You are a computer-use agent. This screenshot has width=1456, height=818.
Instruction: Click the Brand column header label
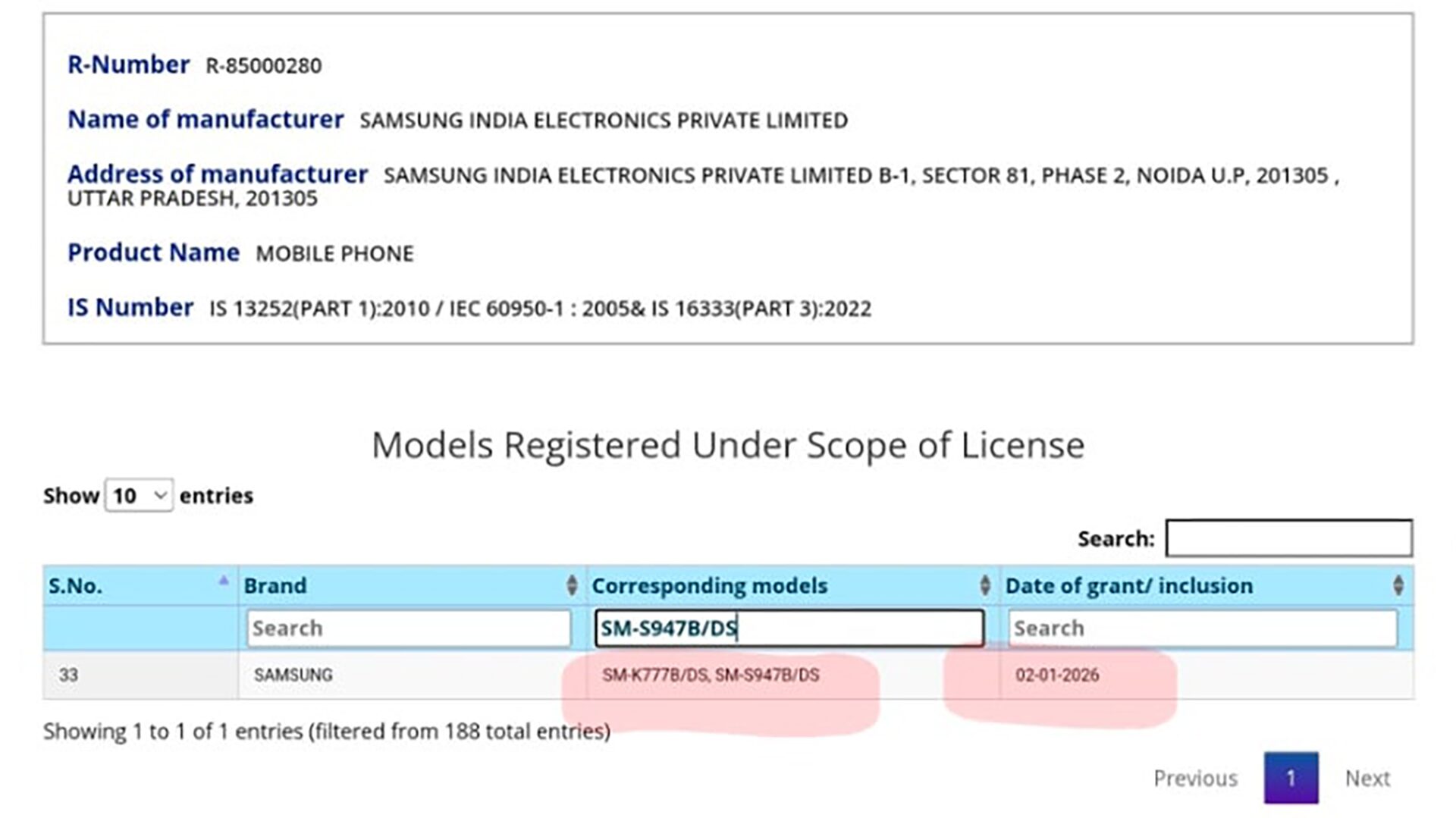click(275, 586)
